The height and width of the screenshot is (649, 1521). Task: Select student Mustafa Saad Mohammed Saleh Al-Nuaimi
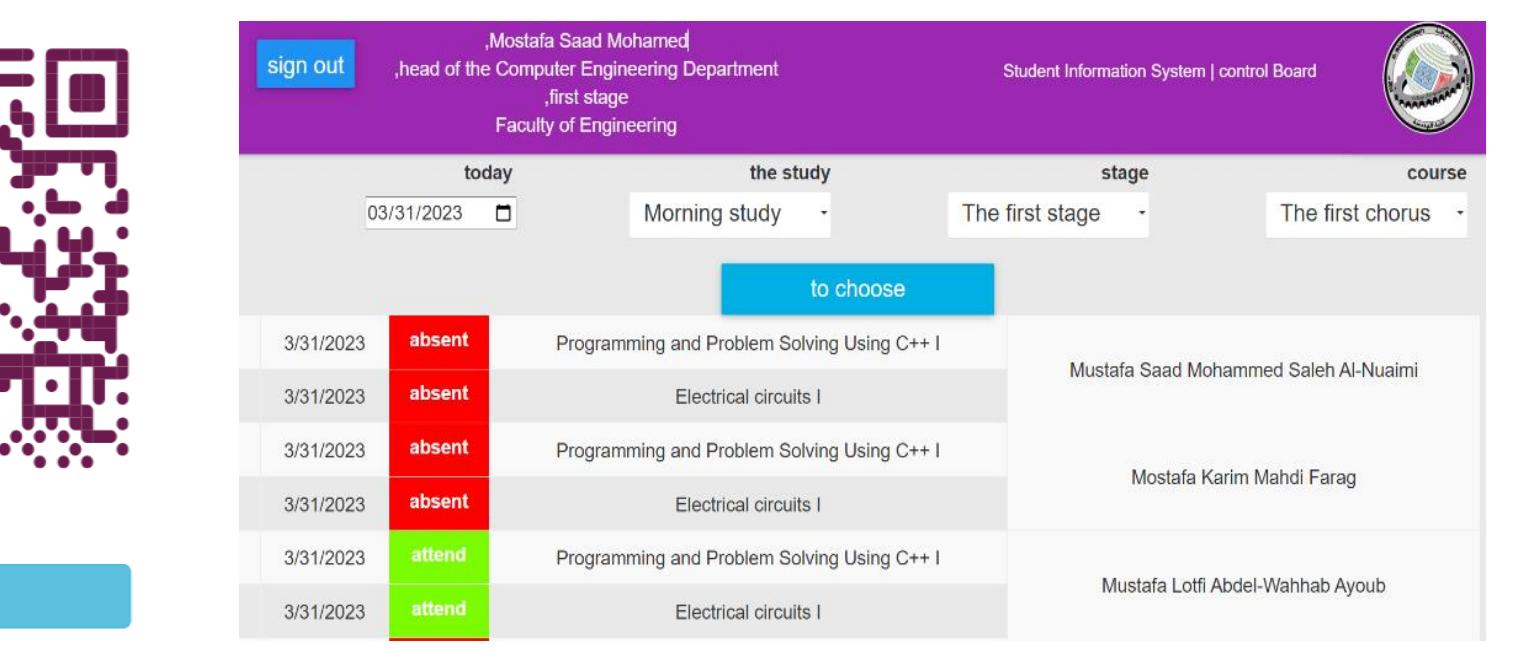click(x=1243, y=370)
